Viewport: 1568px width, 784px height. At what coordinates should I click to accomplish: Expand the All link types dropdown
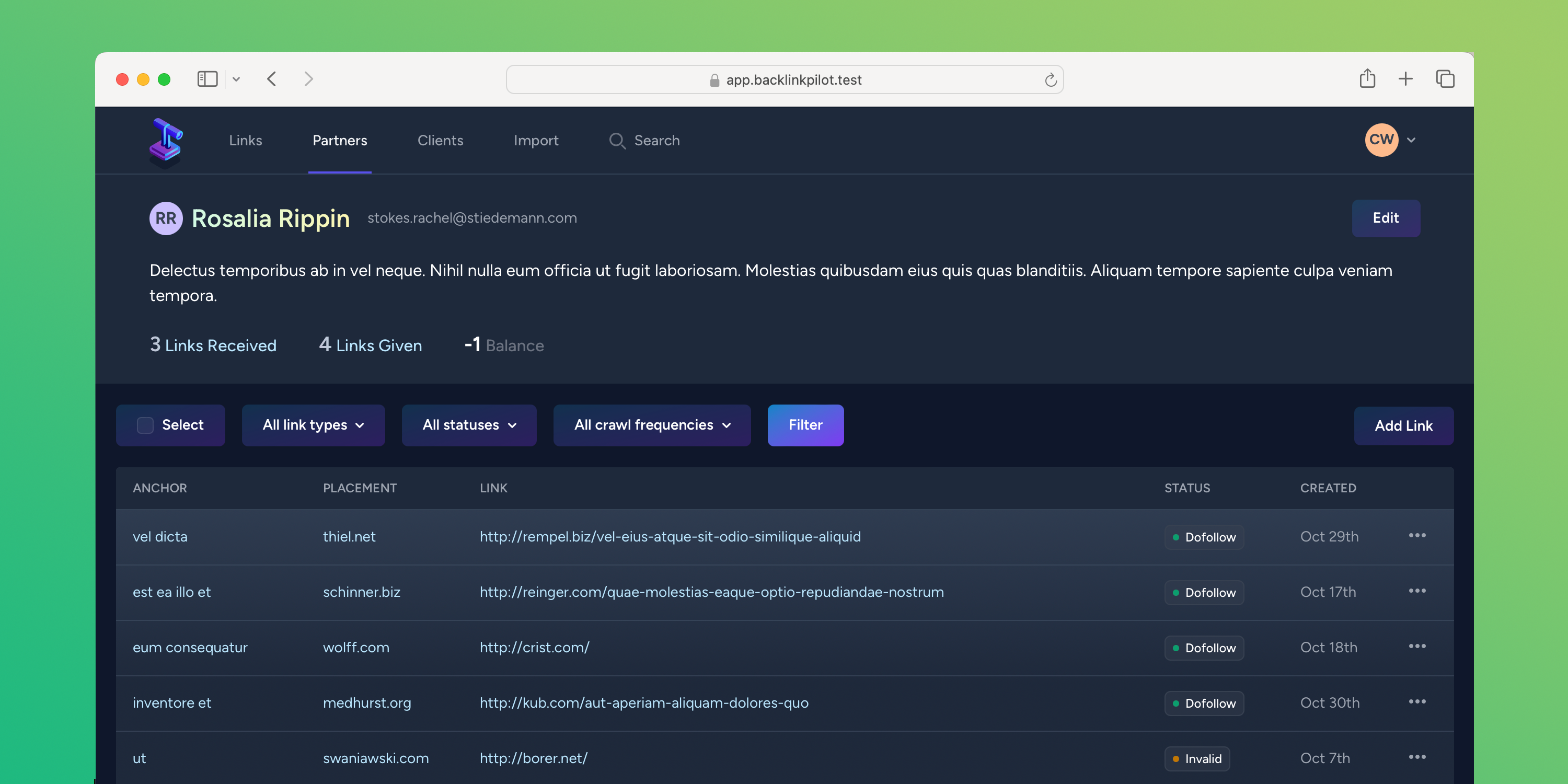click(x=312, y=425)
